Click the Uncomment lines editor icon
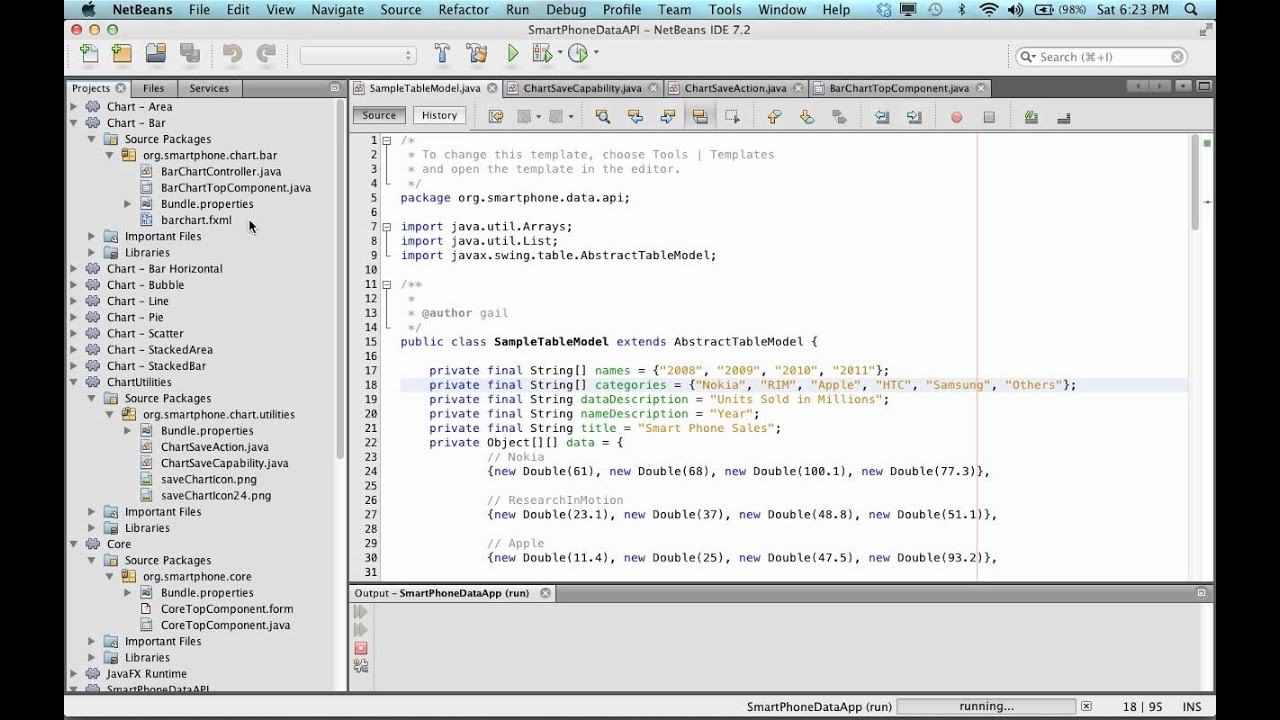Viewport: 1280px width, 720px height. (x=1063, y=117)
